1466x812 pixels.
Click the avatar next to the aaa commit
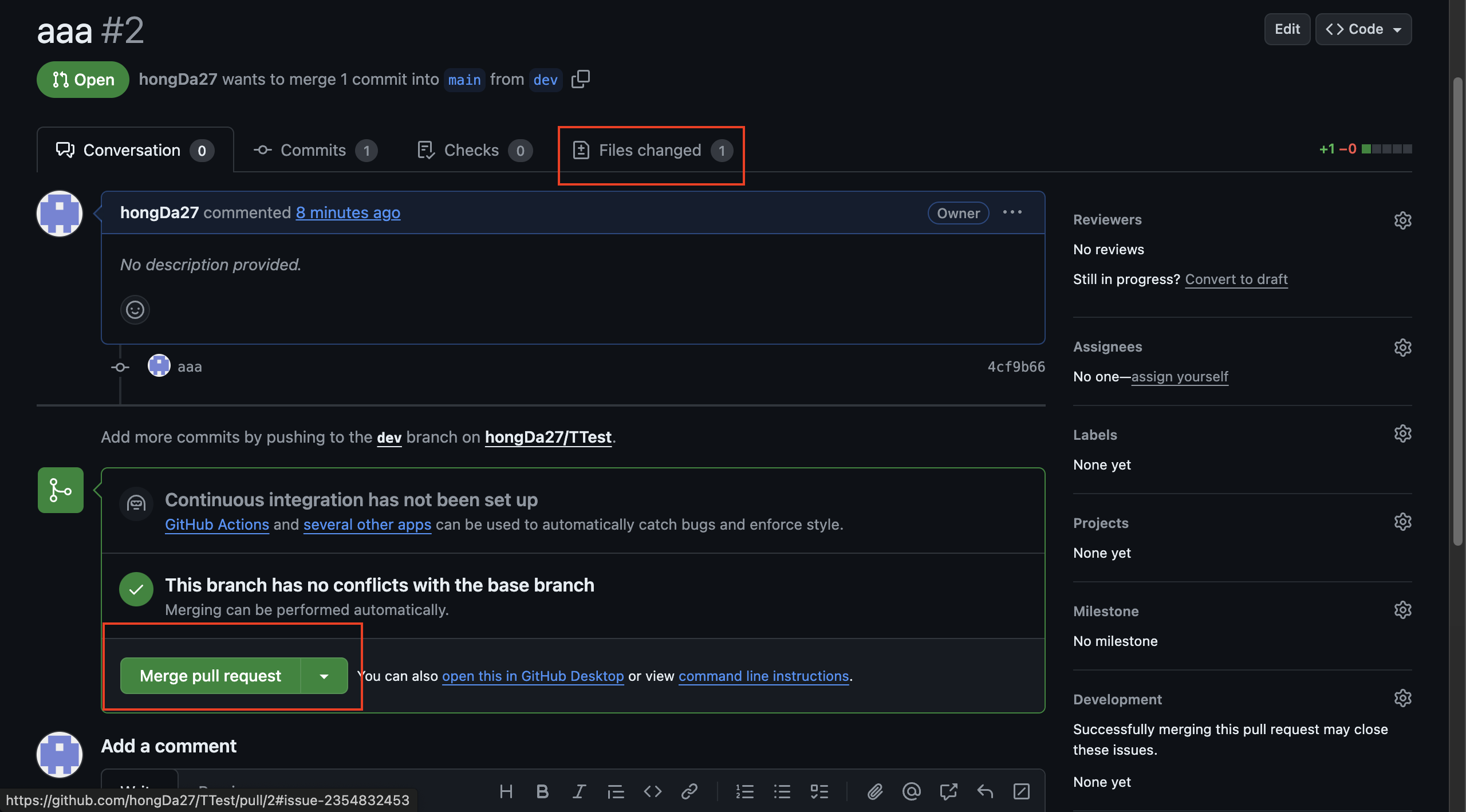pos(159,366)
